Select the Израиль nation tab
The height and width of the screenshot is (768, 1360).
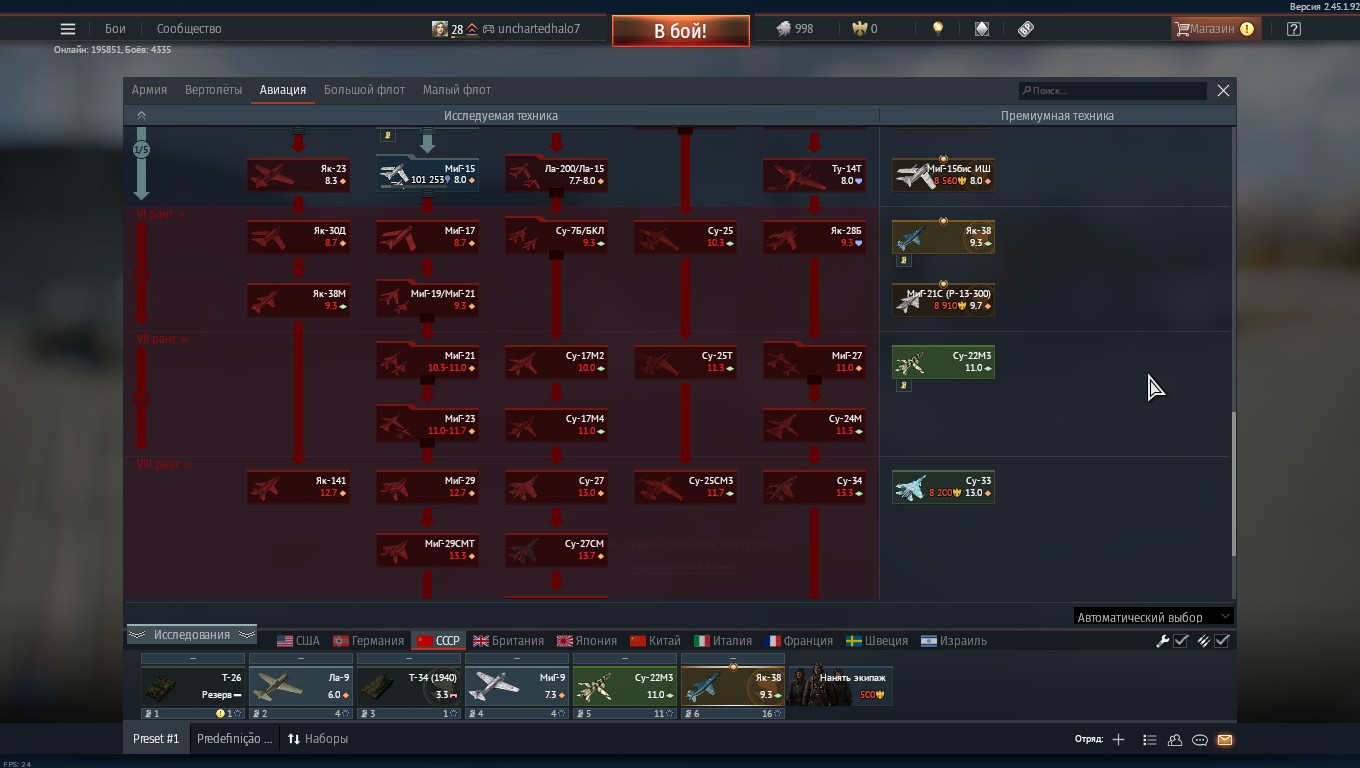[954, 641]
